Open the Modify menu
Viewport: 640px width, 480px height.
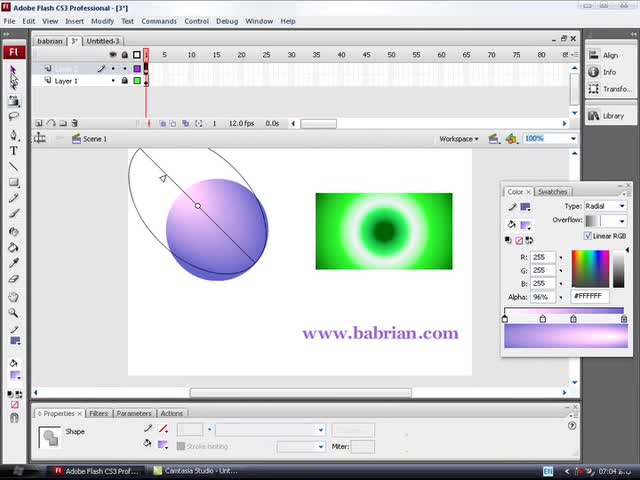(x=102, y=21)
